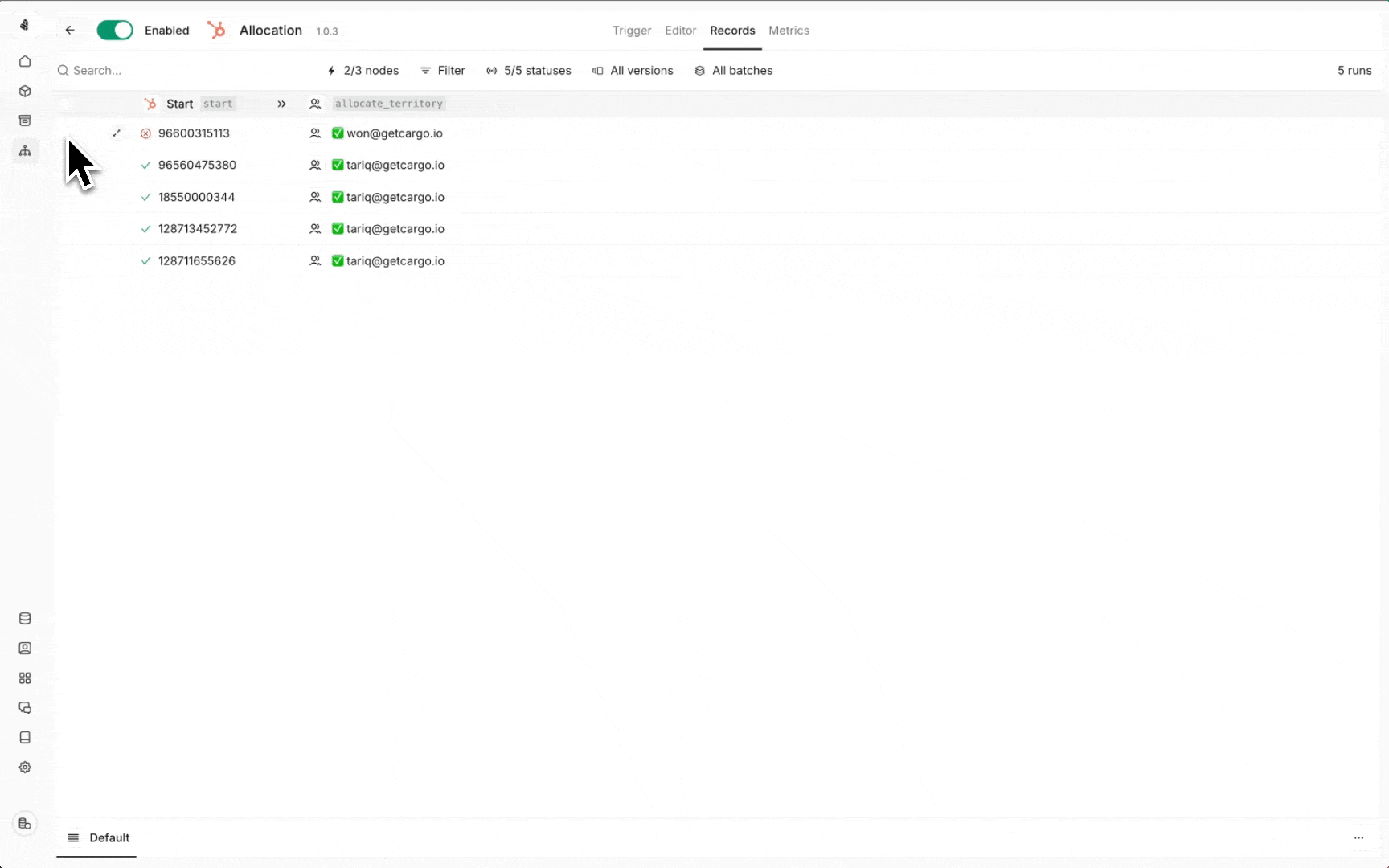Open the cube icon in the sidebar
The image size is (1389, 868).
pos(25,91)
